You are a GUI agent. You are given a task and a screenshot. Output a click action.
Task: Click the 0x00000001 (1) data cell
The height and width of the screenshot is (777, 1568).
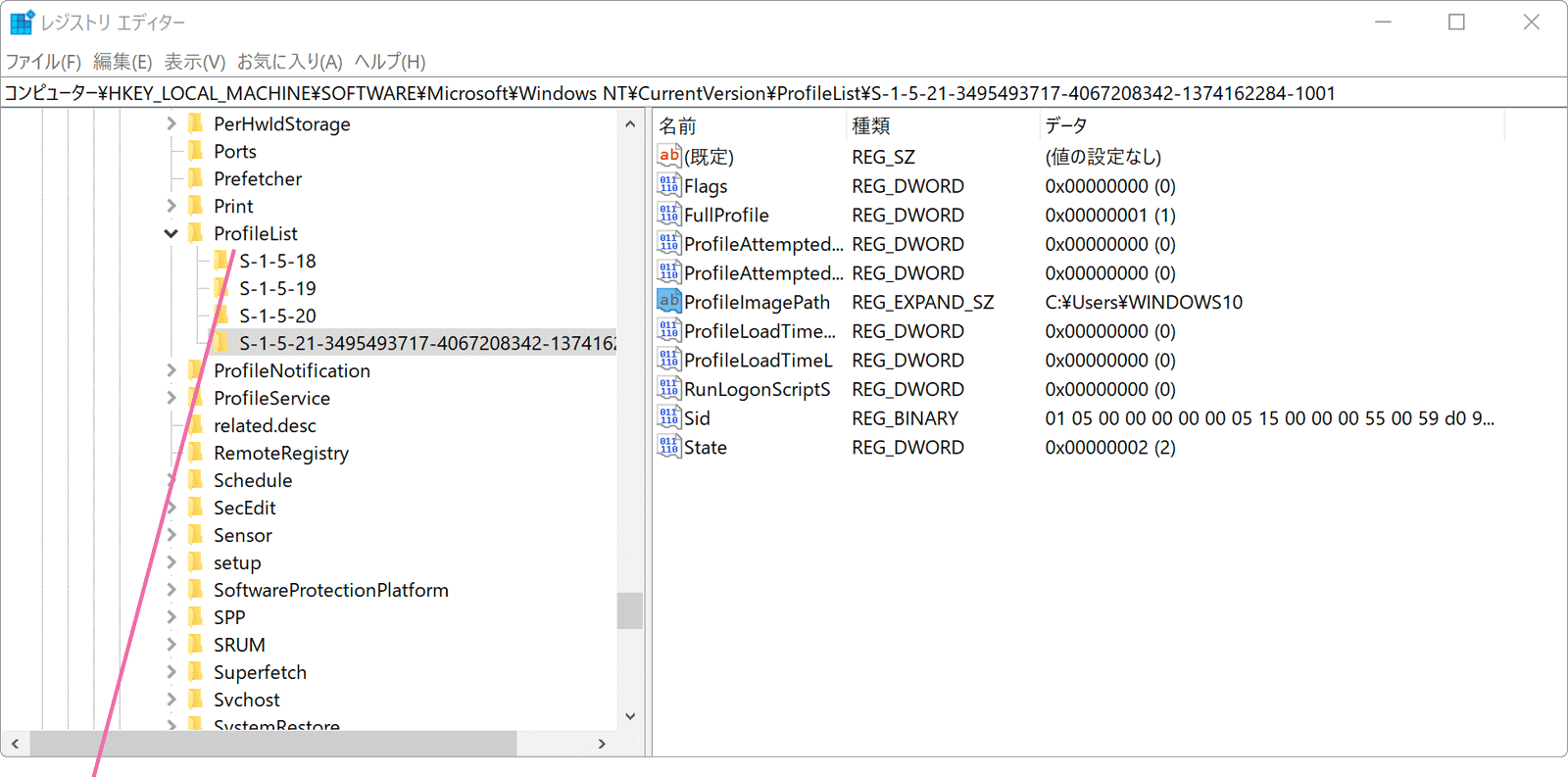[x=1110, y=215]
